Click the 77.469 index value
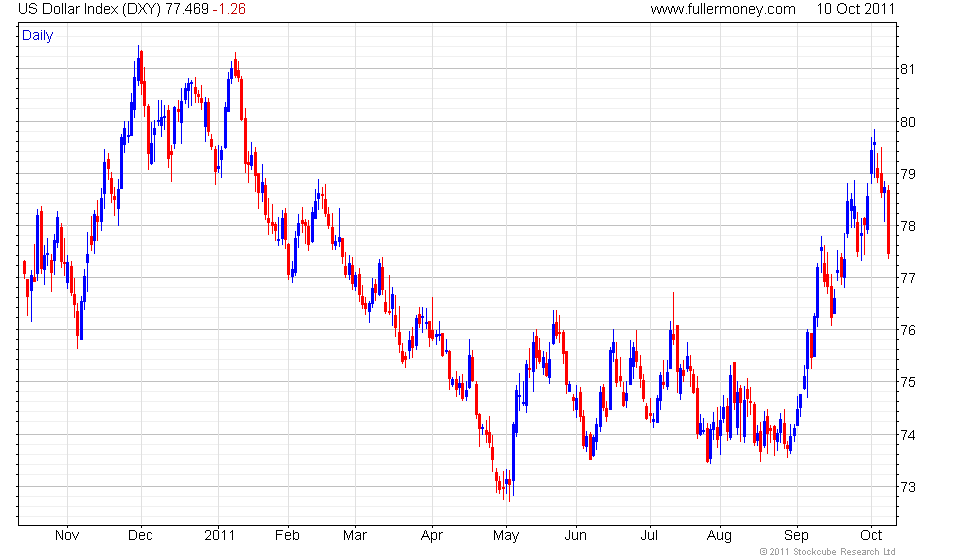The image size is (980, 560). (187, 9)
